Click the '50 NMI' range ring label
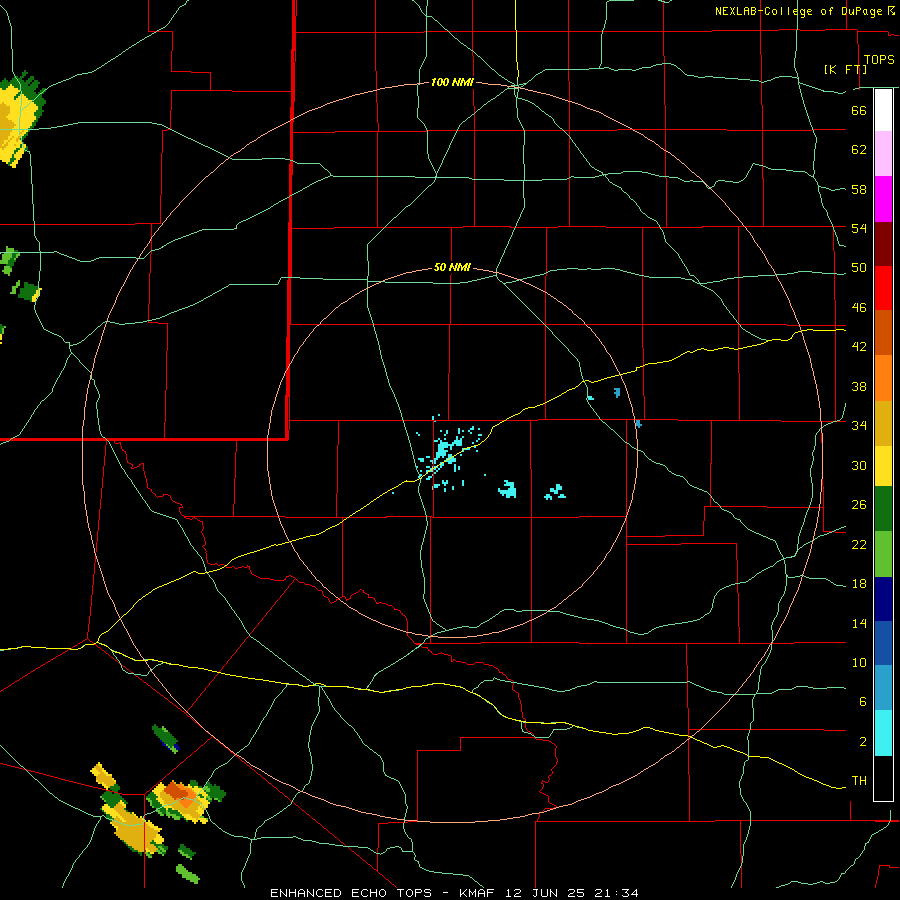 point(452,267)
